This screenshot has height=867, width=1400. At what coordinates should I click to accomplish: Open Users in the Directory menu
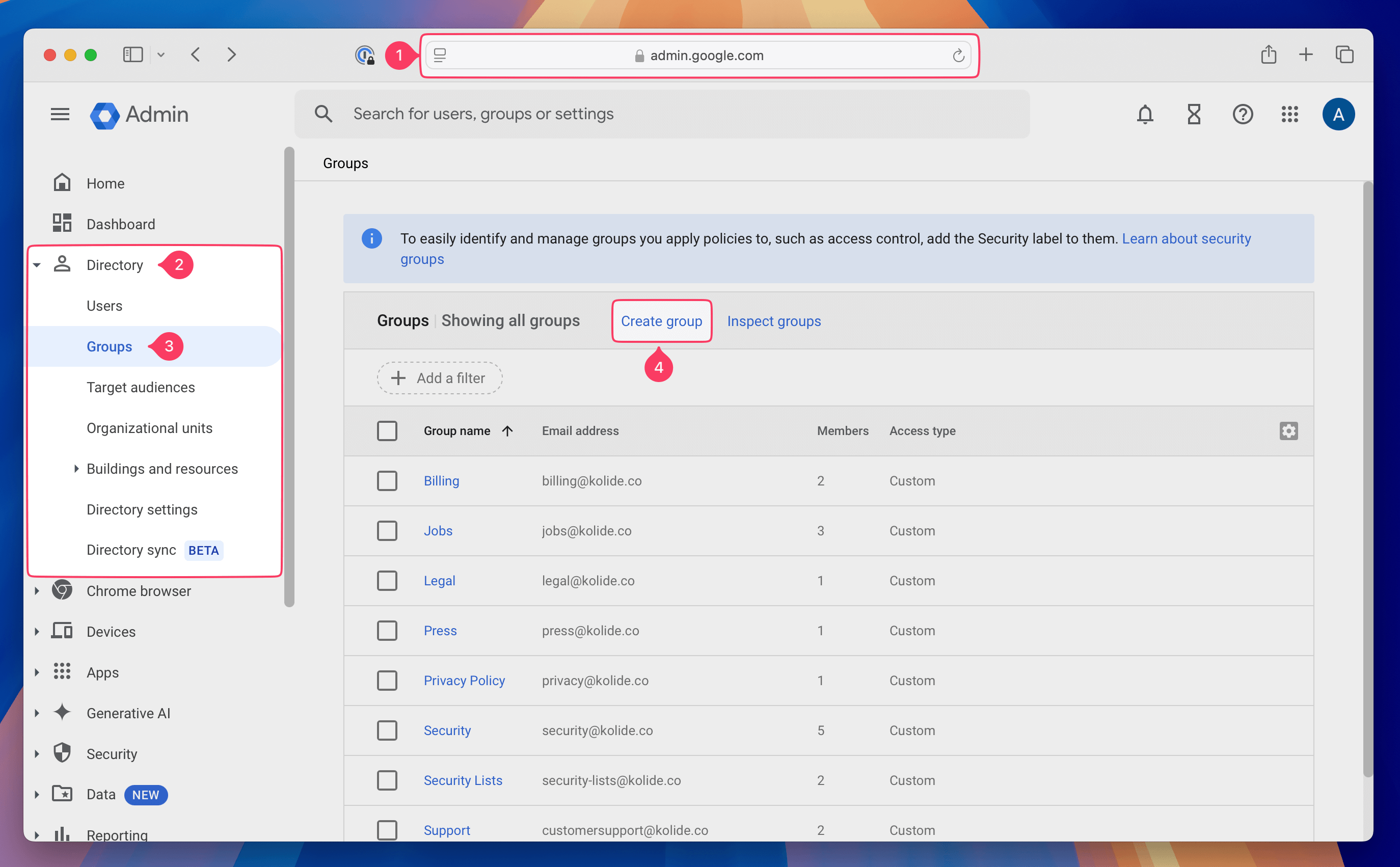pos(104,306)
